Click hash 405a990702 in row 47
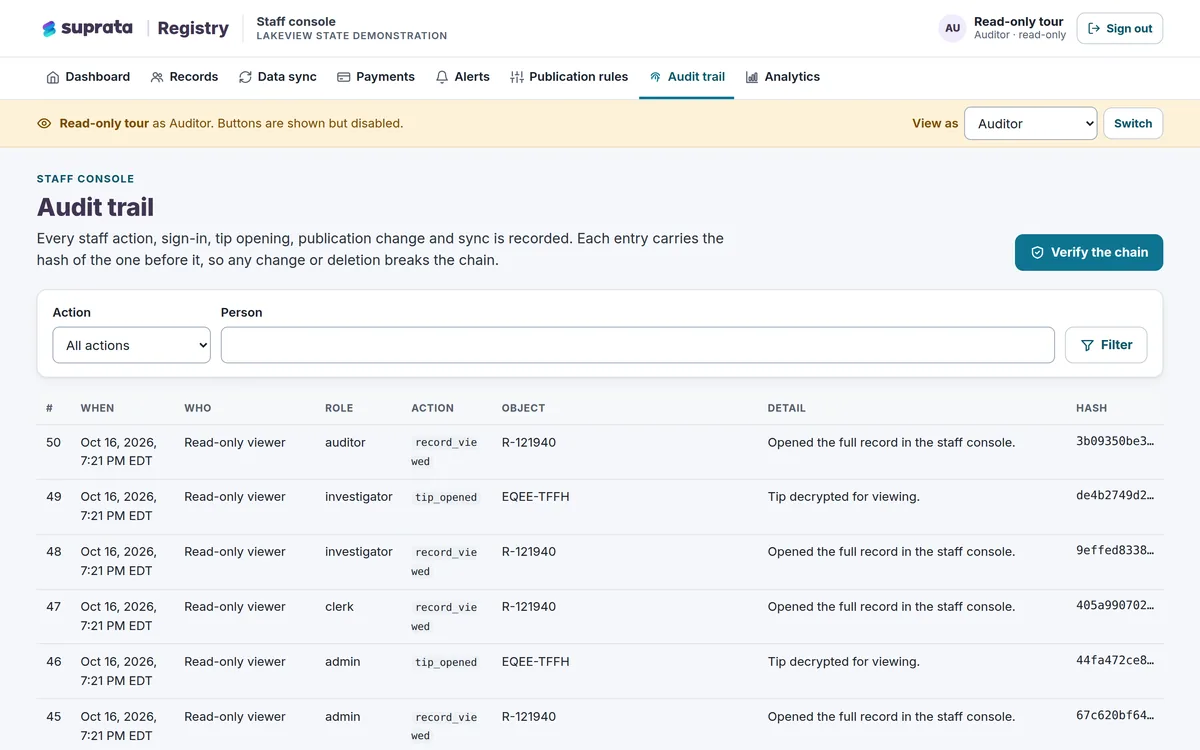Viewport: 1200px width, 750px height. (x=1115, y=607)
